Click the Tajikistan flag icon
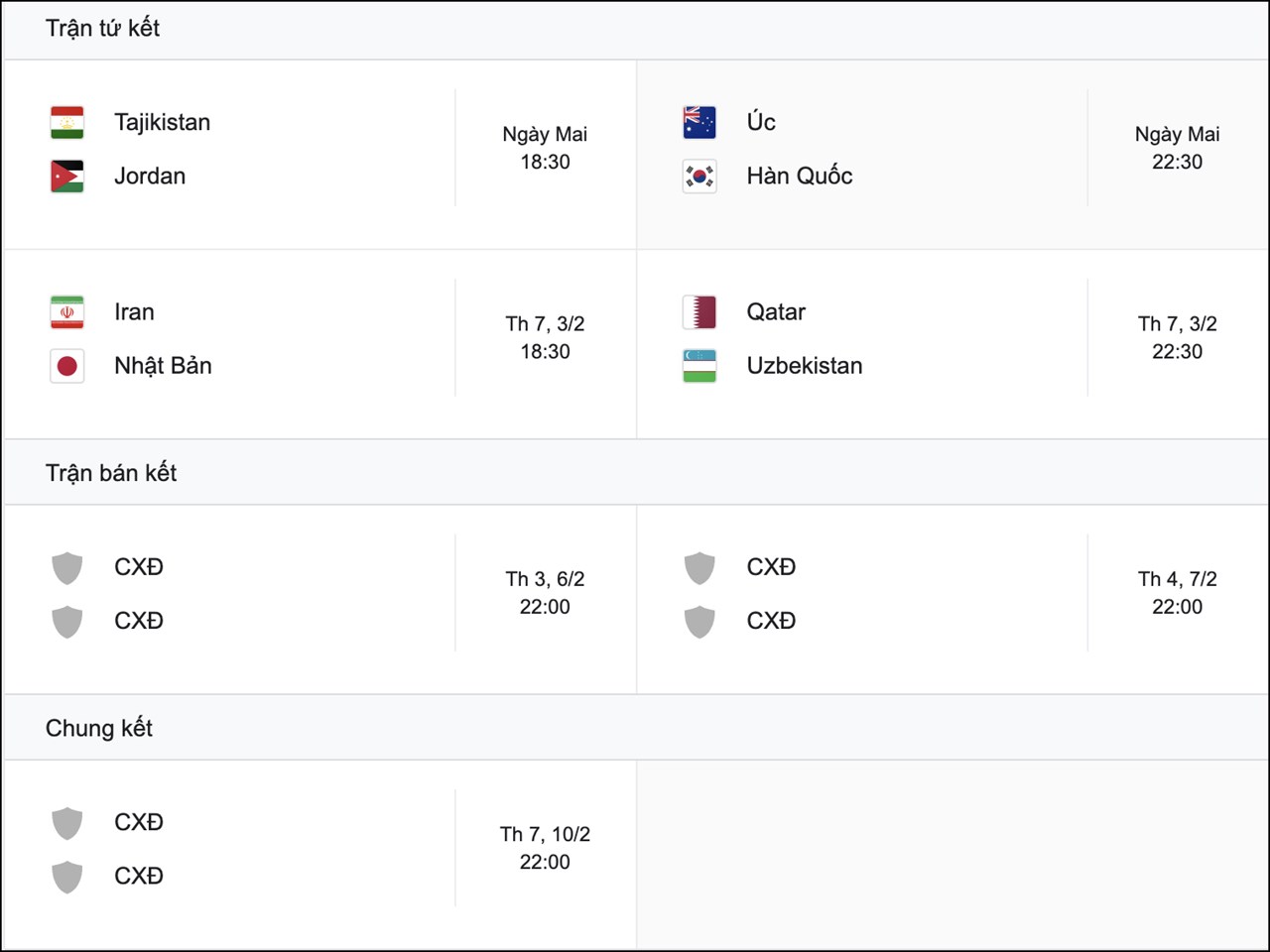Viewport: 1270px width, 952px height. [67, 122]
